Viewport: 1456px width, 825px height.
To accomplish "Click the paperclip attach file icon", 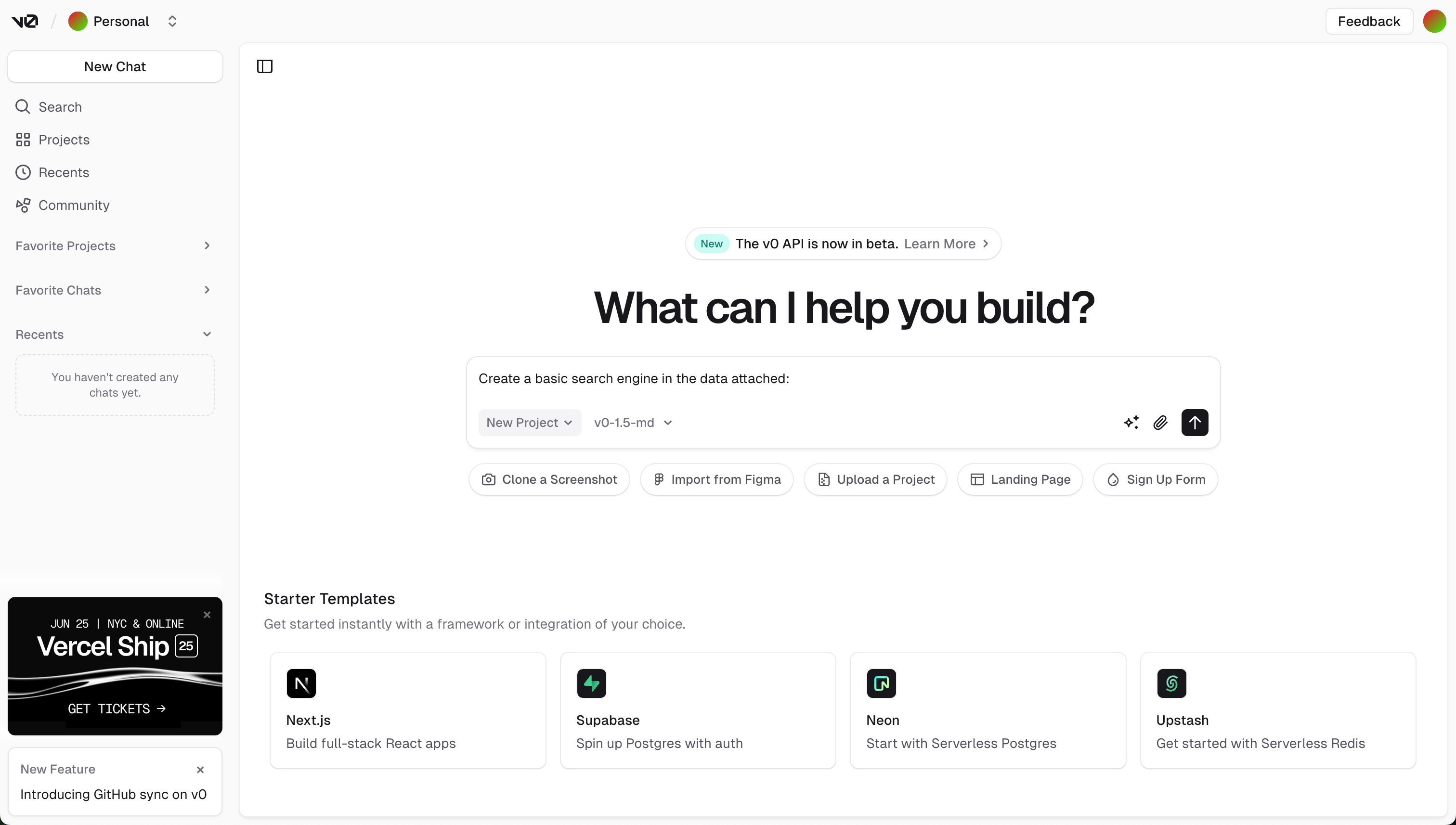I will tap(1160, 423).
